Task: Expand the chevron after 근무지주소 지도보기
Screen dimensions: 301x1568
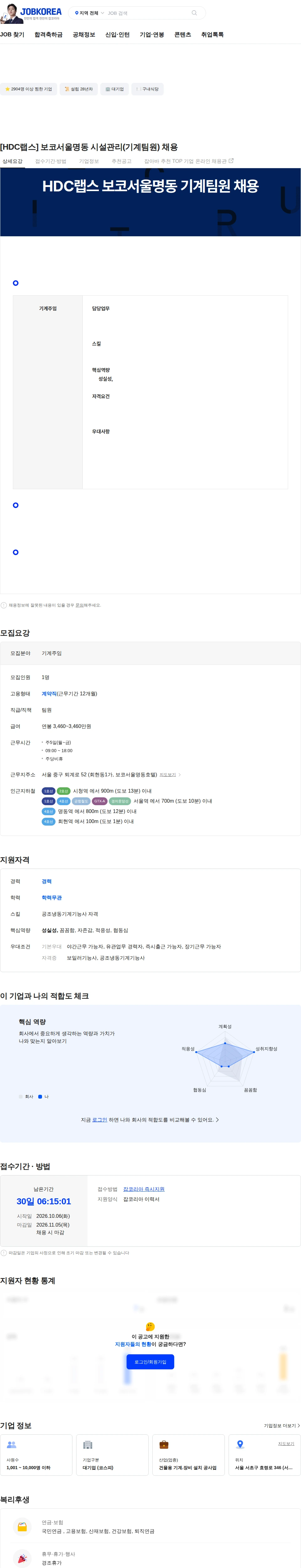Action: (179, 775)
